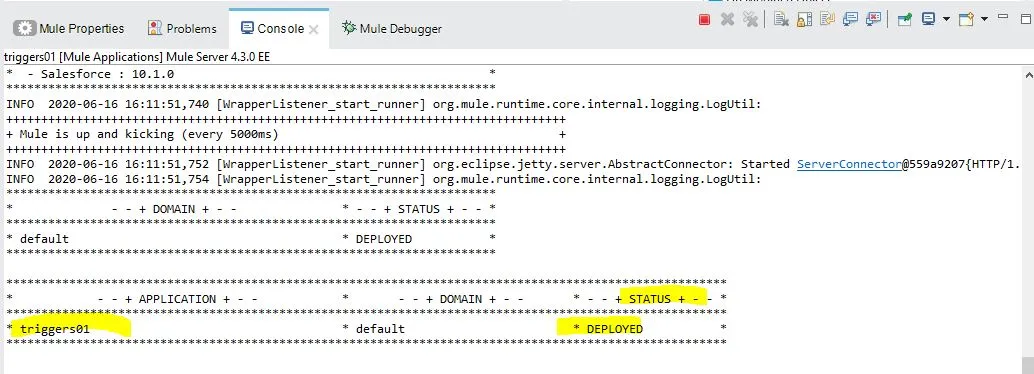Click the console vertical scrollbar thumb
1034x374 pixels.
click(1027, 365)
